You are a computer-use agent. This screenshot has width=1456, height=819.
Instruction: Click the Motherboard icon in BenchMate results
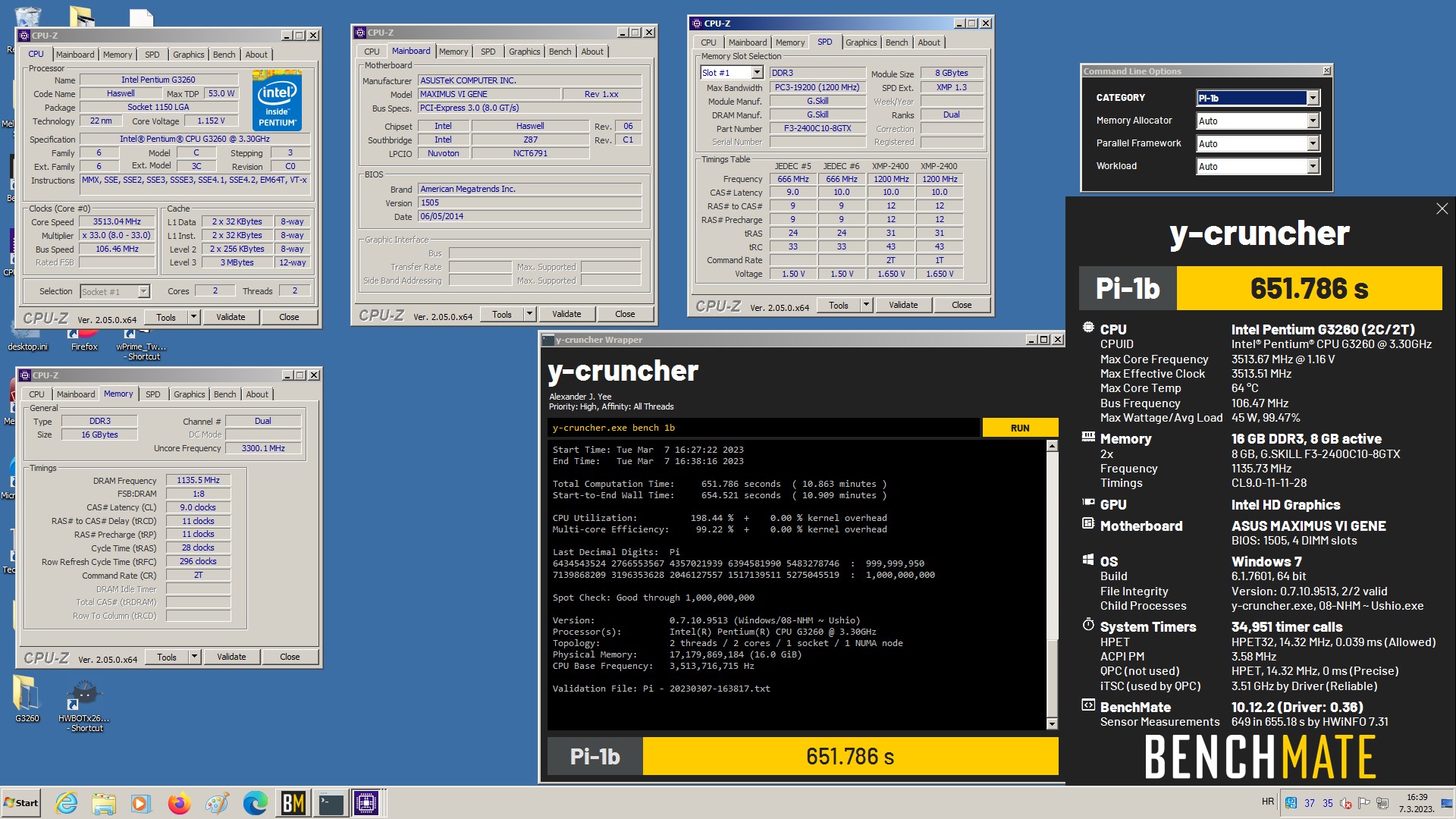click(x=1088, y=524)
